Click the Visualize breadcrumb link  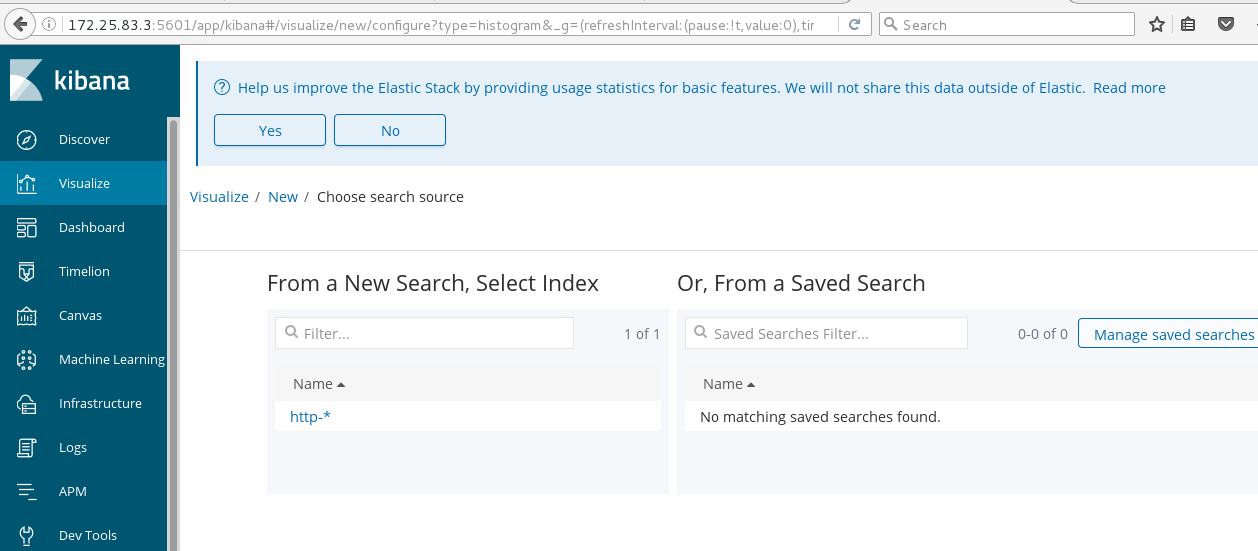tap(219, 197)
